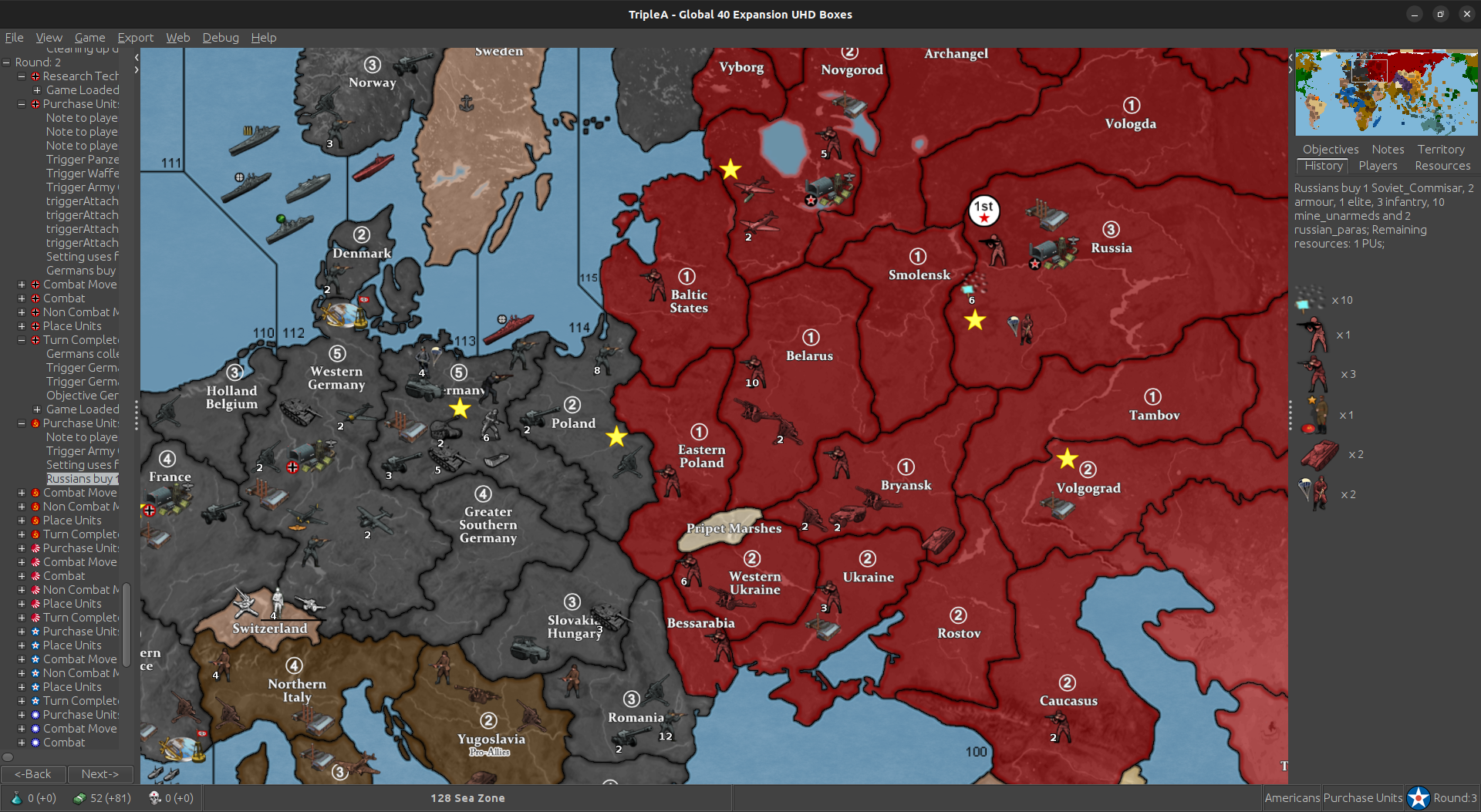The image size is (1481, 812).
Task: Open the Export menu
Action: pyautogui.click(x=135, y=37)
